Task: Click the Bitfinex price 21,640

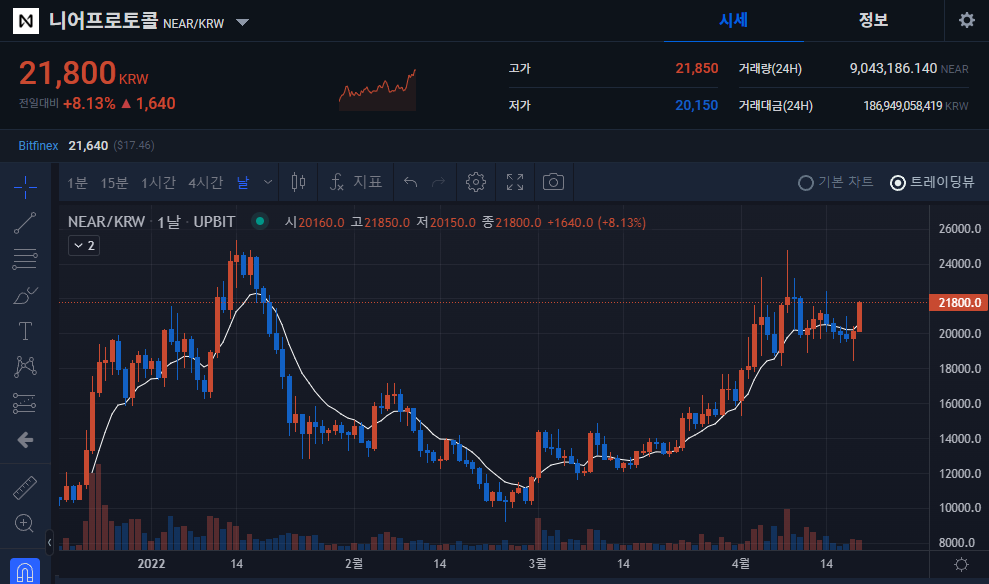Action: (x=88, y=146)
